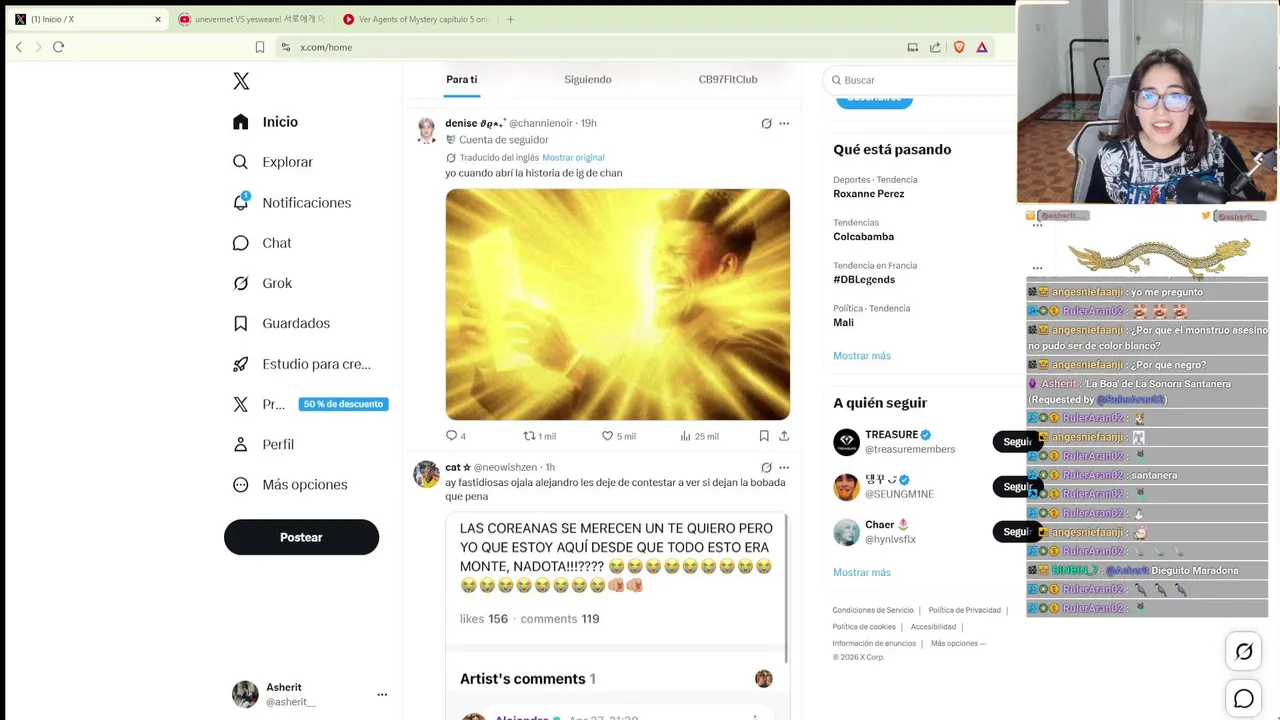This screenshot has width=1280, height=720.
Task: Open more options on denise's post
Action: click(x=784, y=123)
